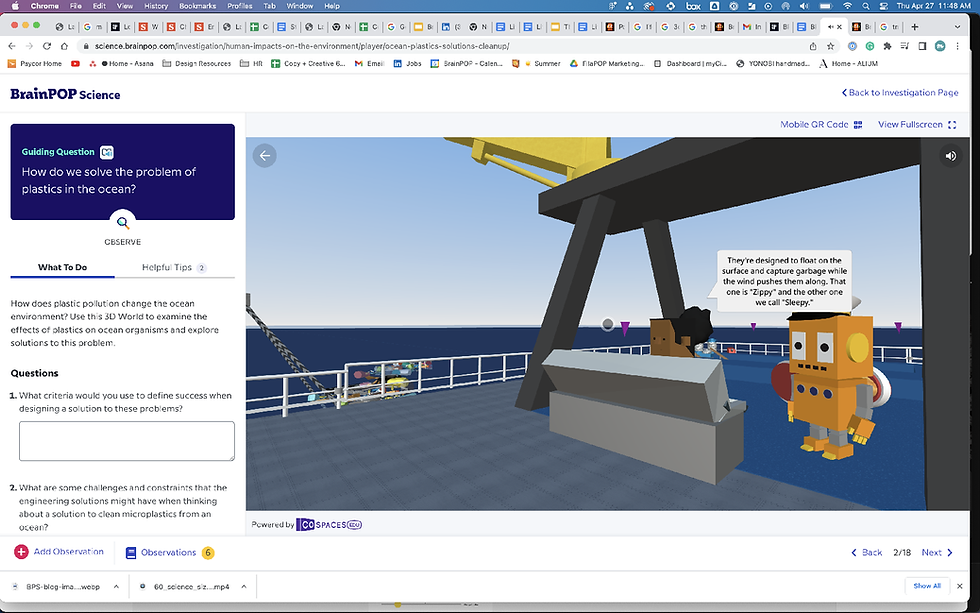Go back in browser history

click(x=12, y=46)
